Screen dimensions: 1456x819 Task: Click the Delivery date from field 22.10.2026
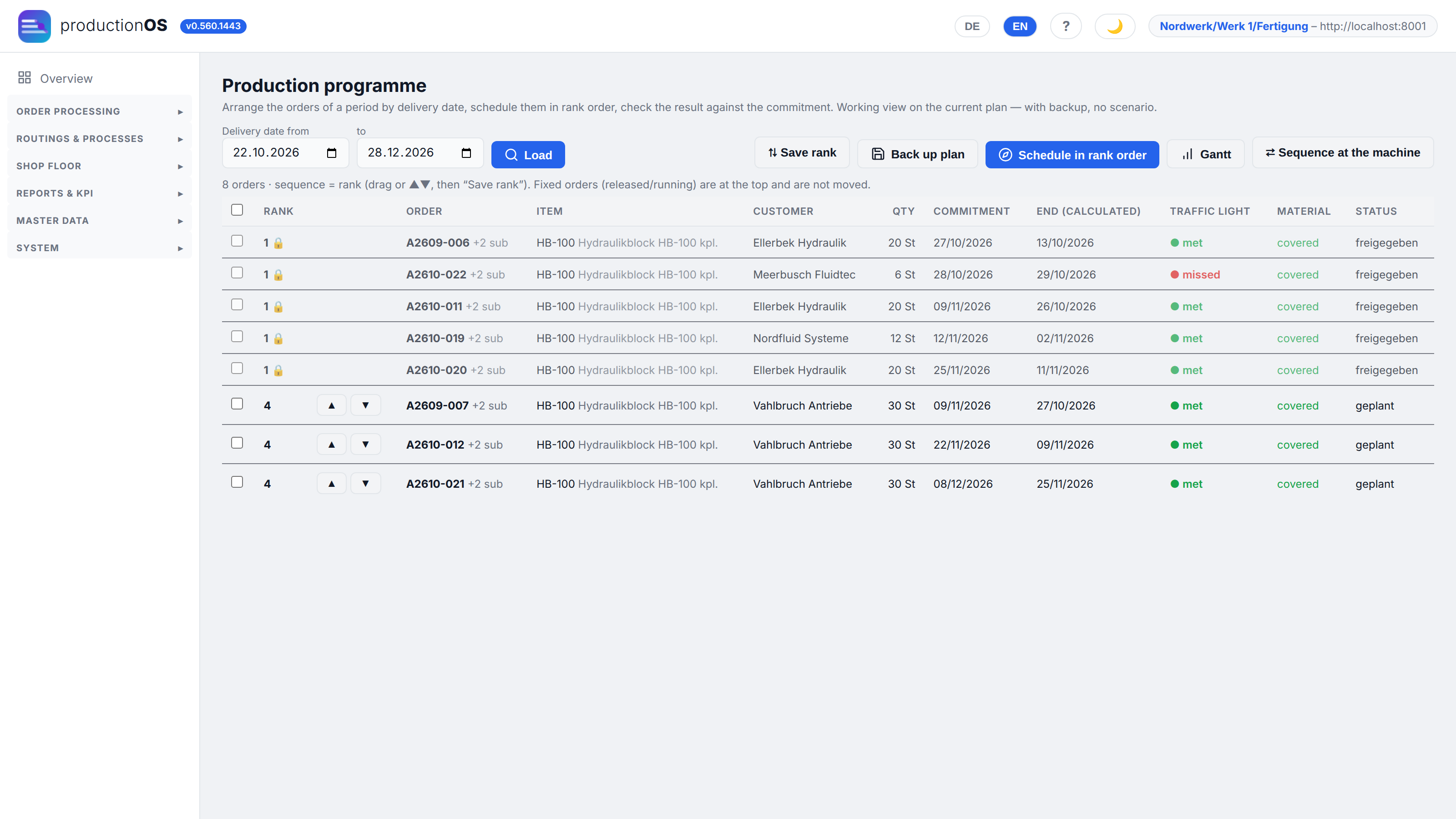pos(285,152)
